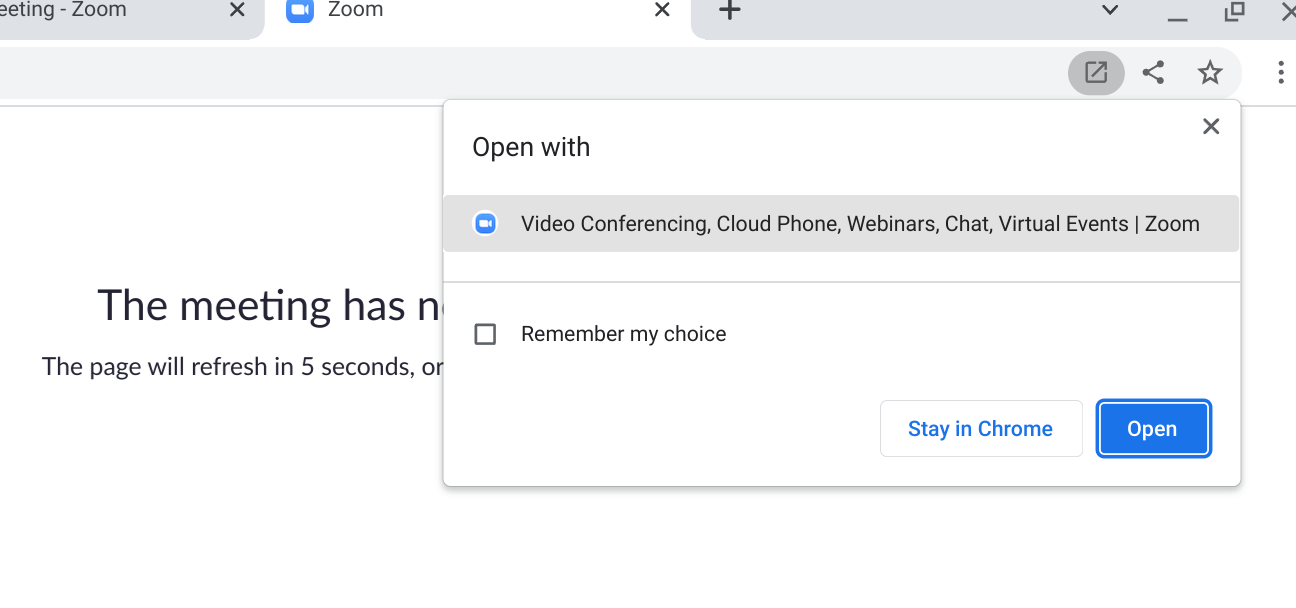The image size is (1296, 608).
Task: Close the Meeting - Zoom tab
Action: [237, 11]
